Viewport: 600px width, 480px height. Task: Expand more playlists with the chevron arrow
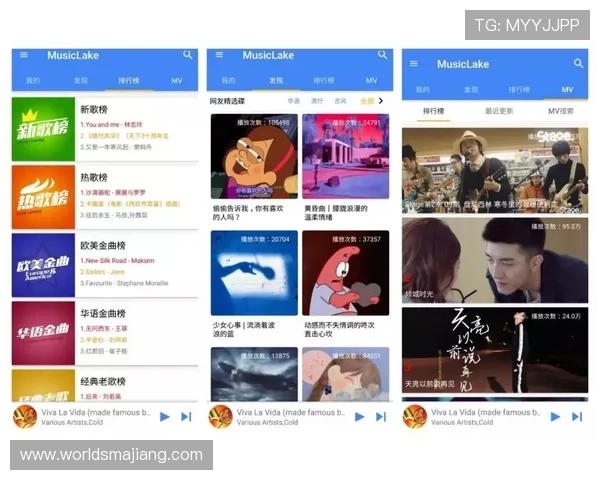[x=381, y=101]
